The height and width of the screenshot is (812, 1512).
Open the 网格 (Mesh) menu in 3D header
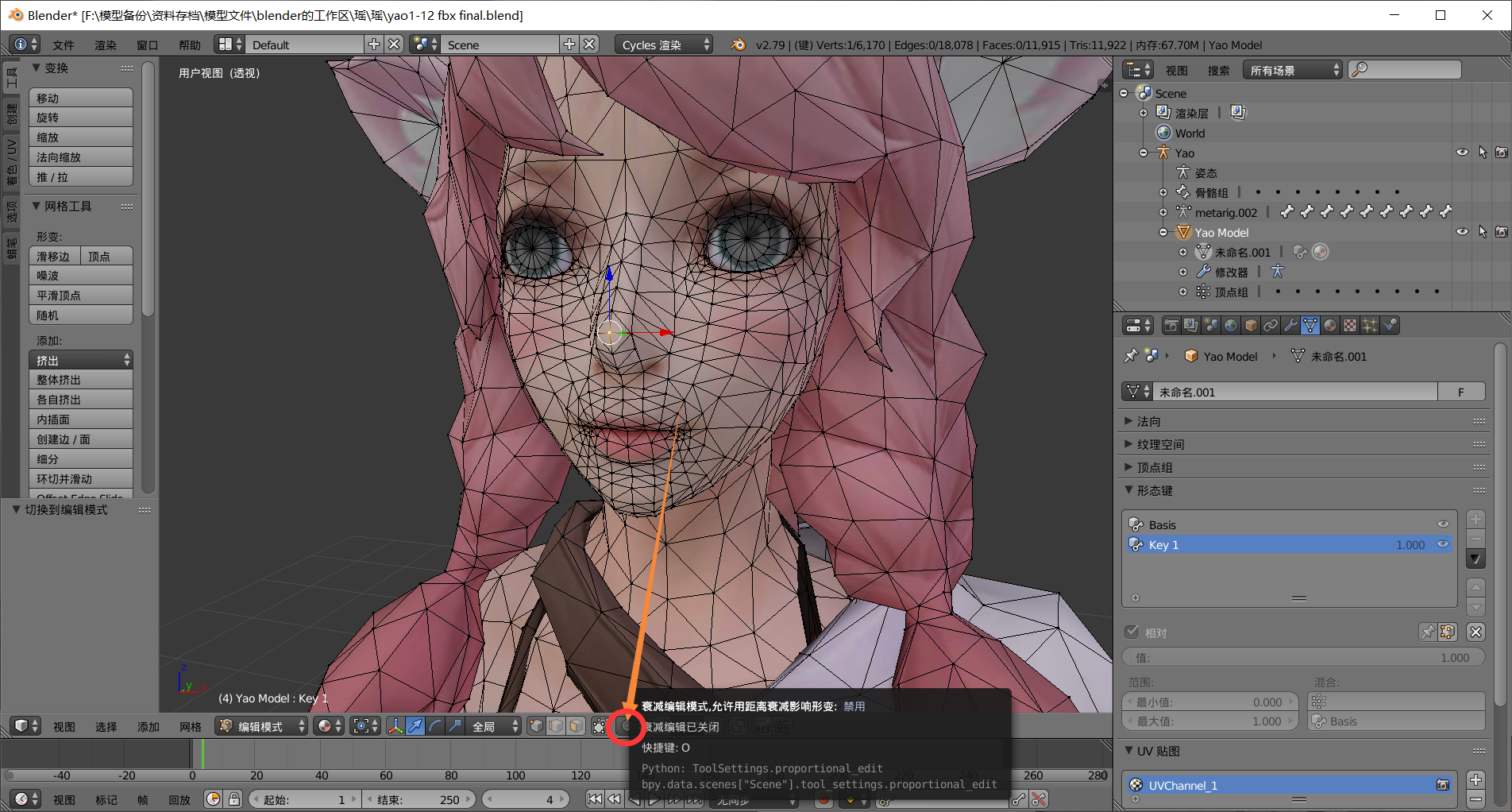191,727
